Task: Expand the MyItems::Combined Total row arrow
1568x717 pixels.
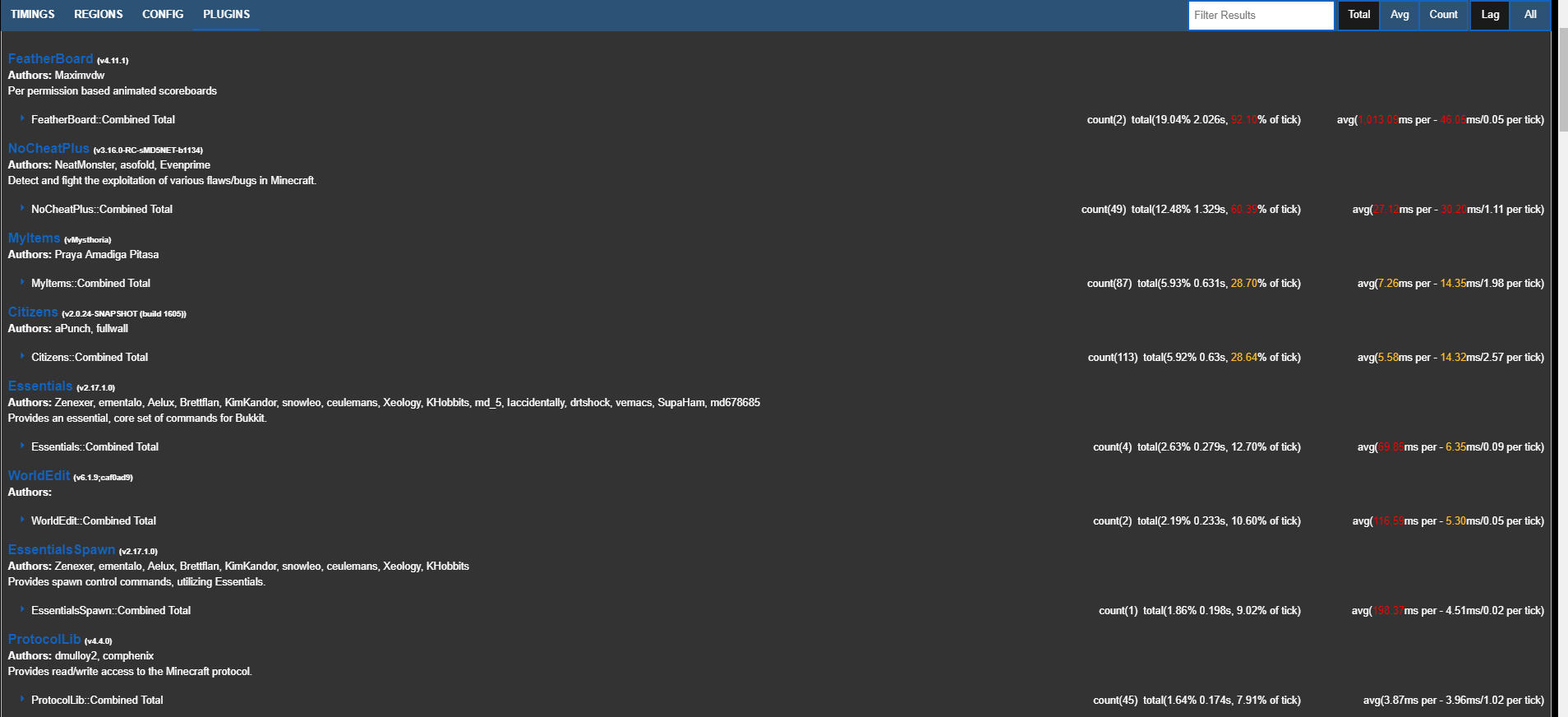Action: (22, 283)
